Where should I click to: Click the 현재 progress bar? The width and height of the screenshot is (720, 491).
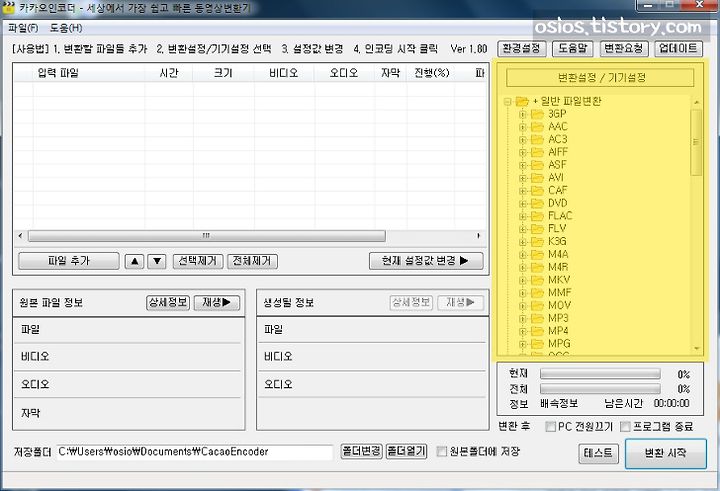click(600, 374)
